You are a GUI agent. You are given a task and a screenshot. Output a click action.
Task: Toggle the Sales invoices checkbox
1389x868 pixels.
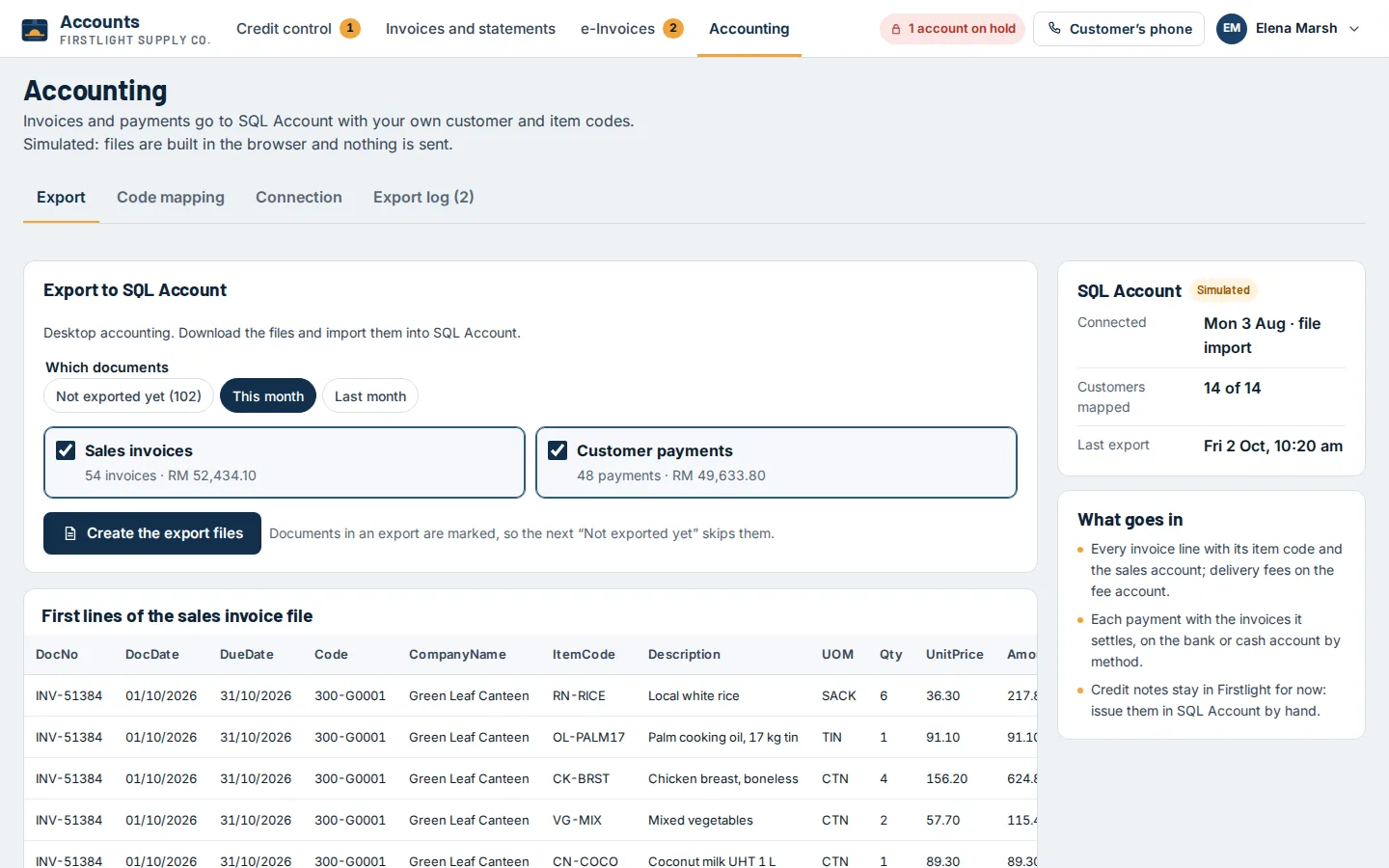click(x=66, y=450)
